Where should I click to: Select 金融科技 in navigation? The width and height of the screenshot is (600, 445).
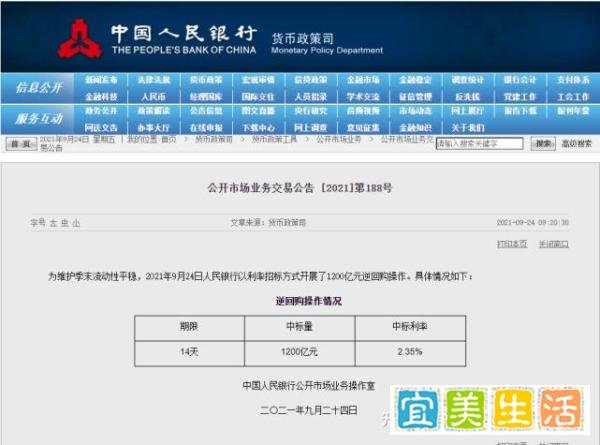coord(101,97)
